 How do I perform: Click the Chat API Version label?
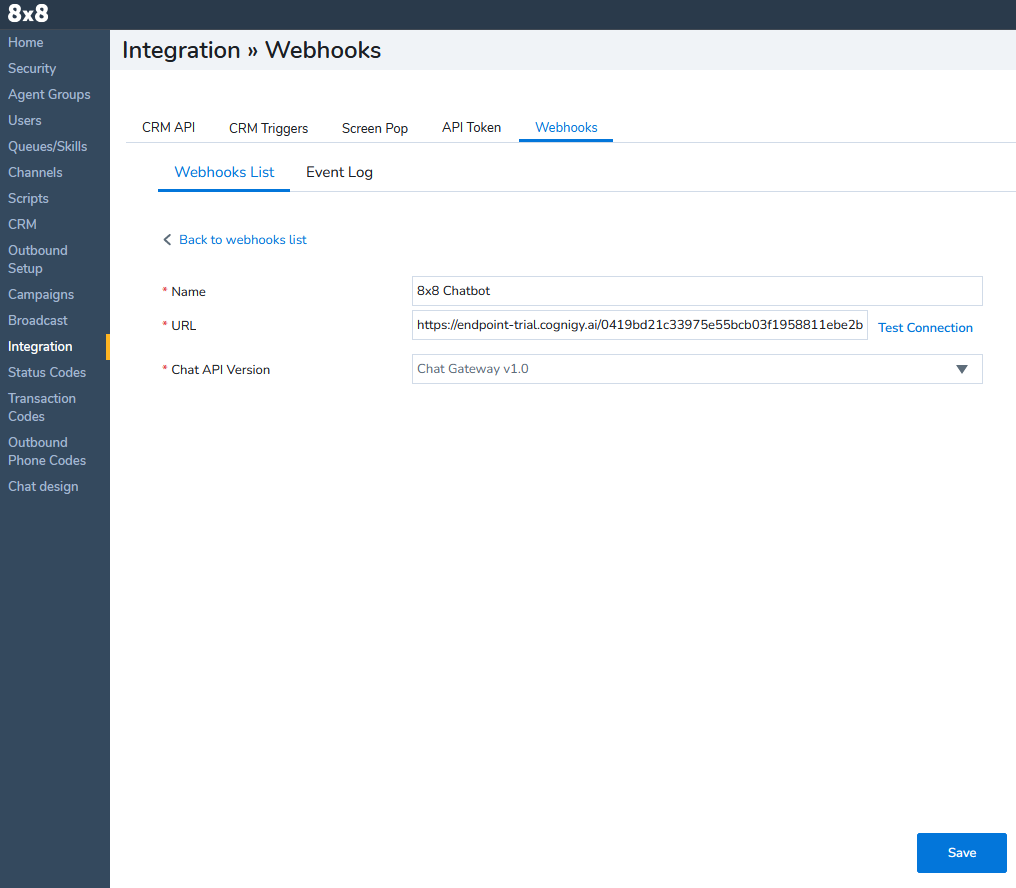click(x=220, y=369)
